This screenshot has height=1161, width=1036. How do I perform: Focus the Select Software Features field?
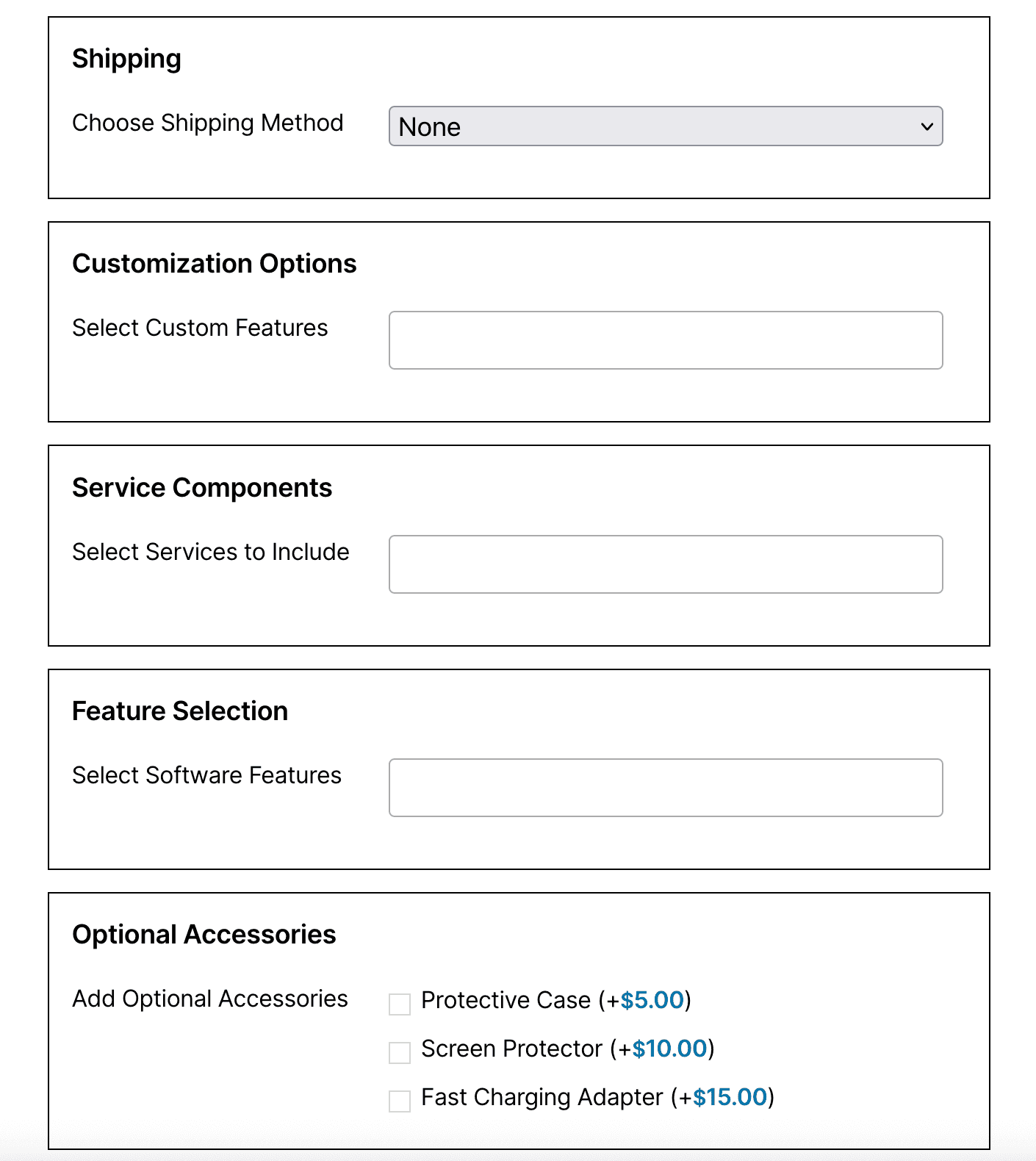click(665, 788)
